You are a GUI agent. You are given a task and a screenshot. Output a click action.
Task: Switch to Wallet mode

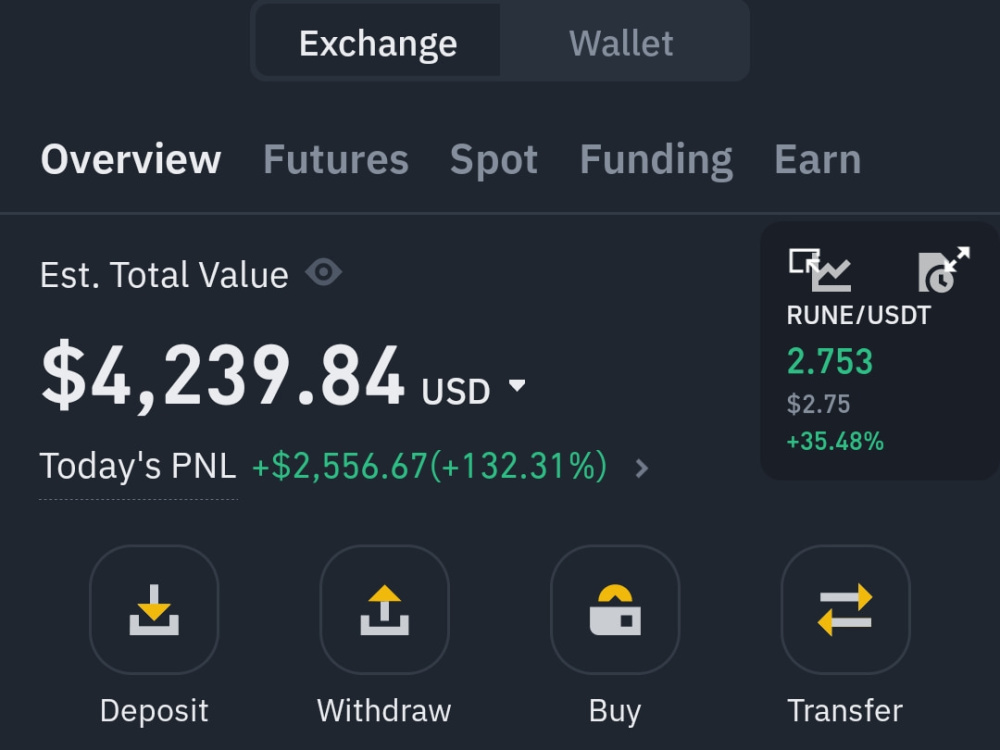[x=621, y=43]
